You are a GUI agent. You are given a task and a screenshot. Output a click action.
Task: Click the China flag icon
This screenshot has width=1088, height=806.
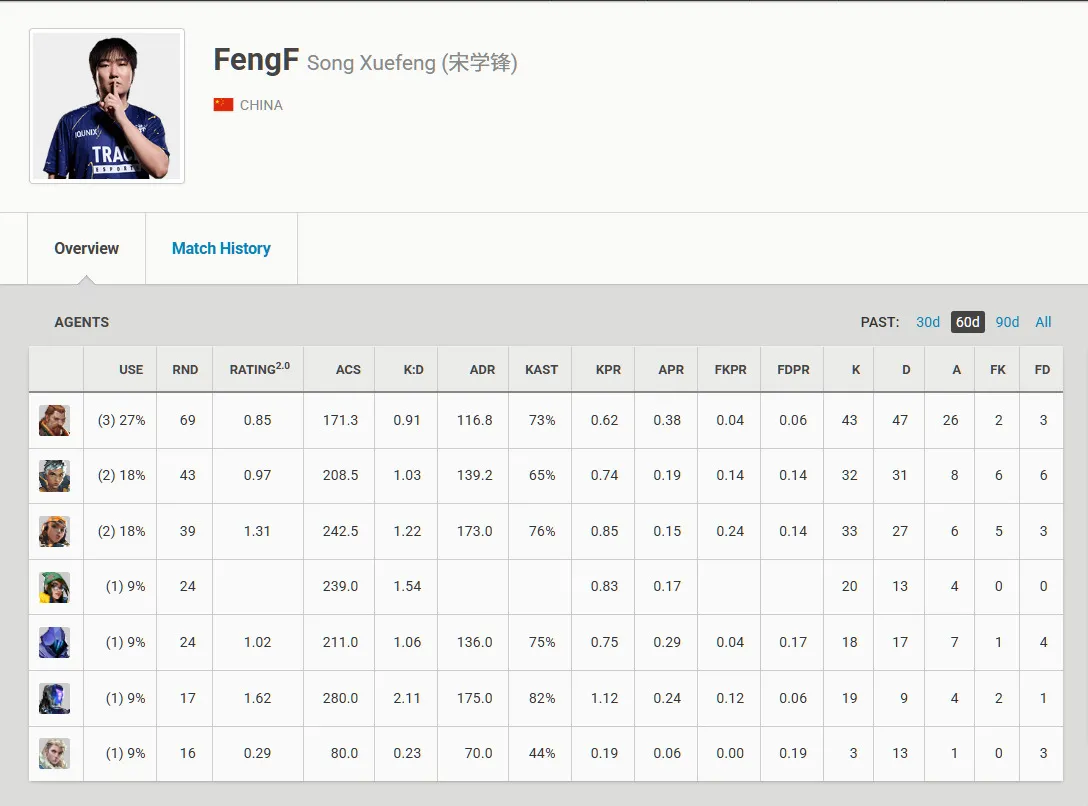click(x=223, y=105)
